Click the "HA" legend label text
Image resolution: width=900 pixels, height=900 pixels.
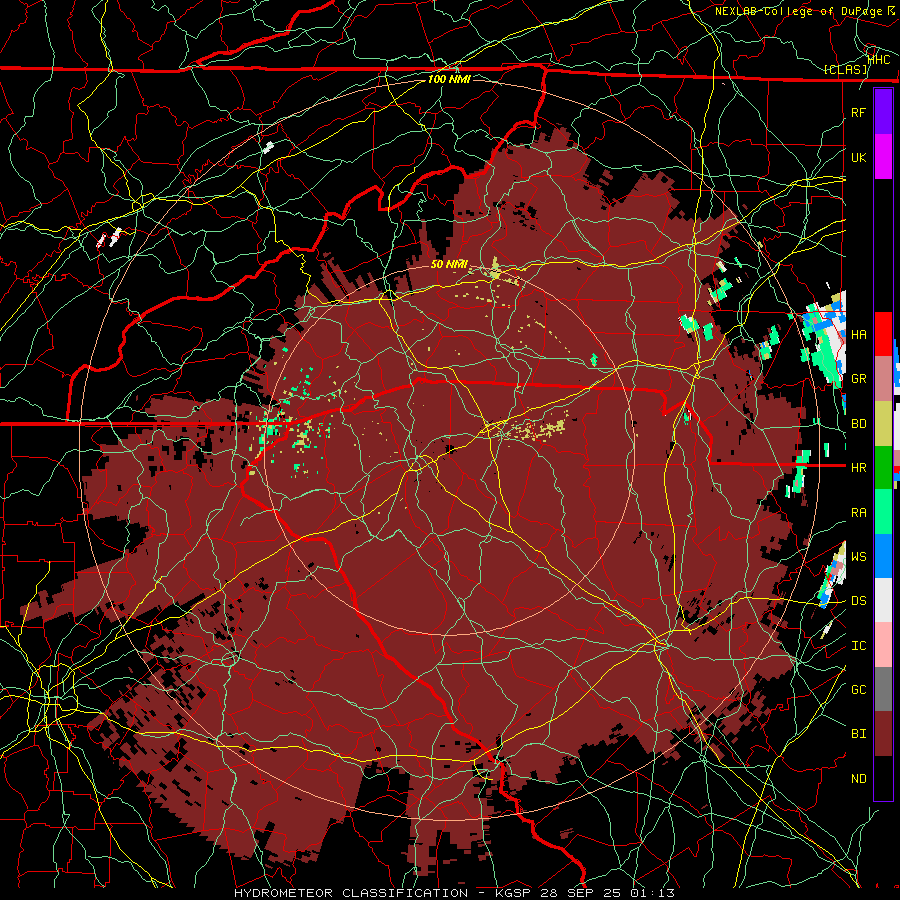pyautogui.click(x=859, y=335)
